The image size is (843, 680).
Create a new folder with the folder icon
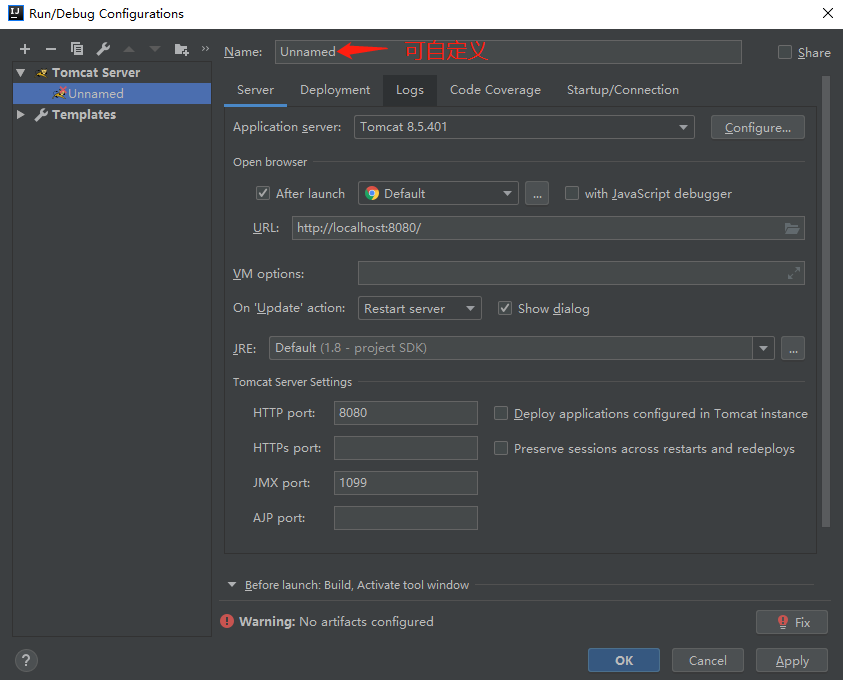coord(182,49)
